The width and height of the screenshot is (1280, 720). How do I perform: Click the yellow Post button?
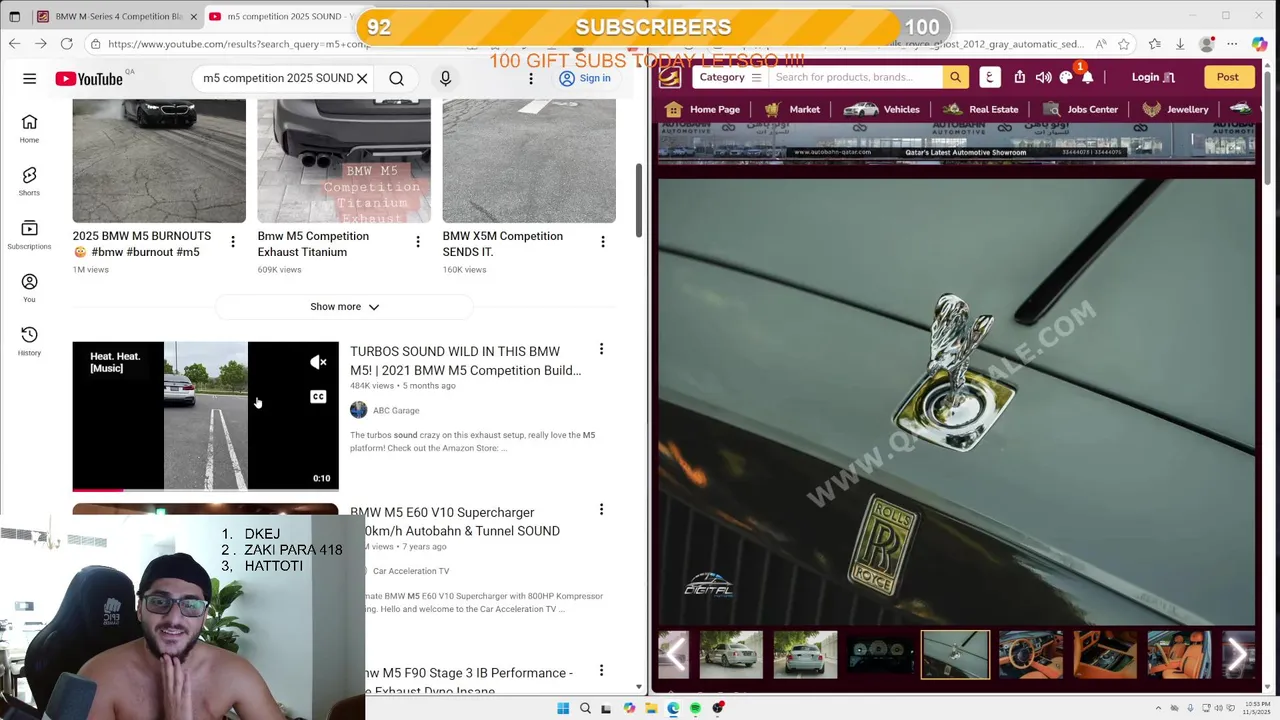click(1227, 77)
